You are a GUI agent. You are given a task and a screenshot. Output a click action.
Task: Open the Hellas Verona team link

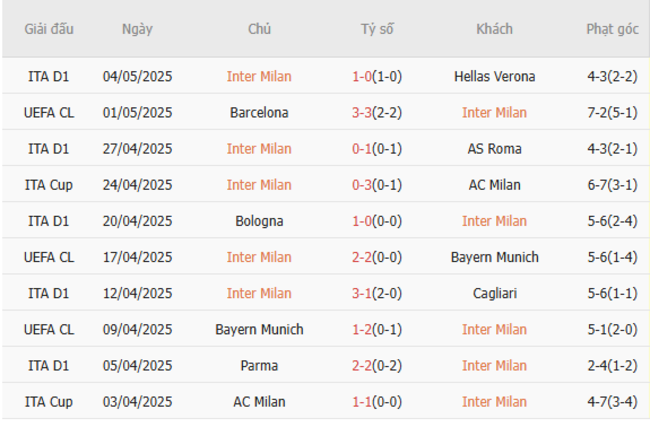494,76
